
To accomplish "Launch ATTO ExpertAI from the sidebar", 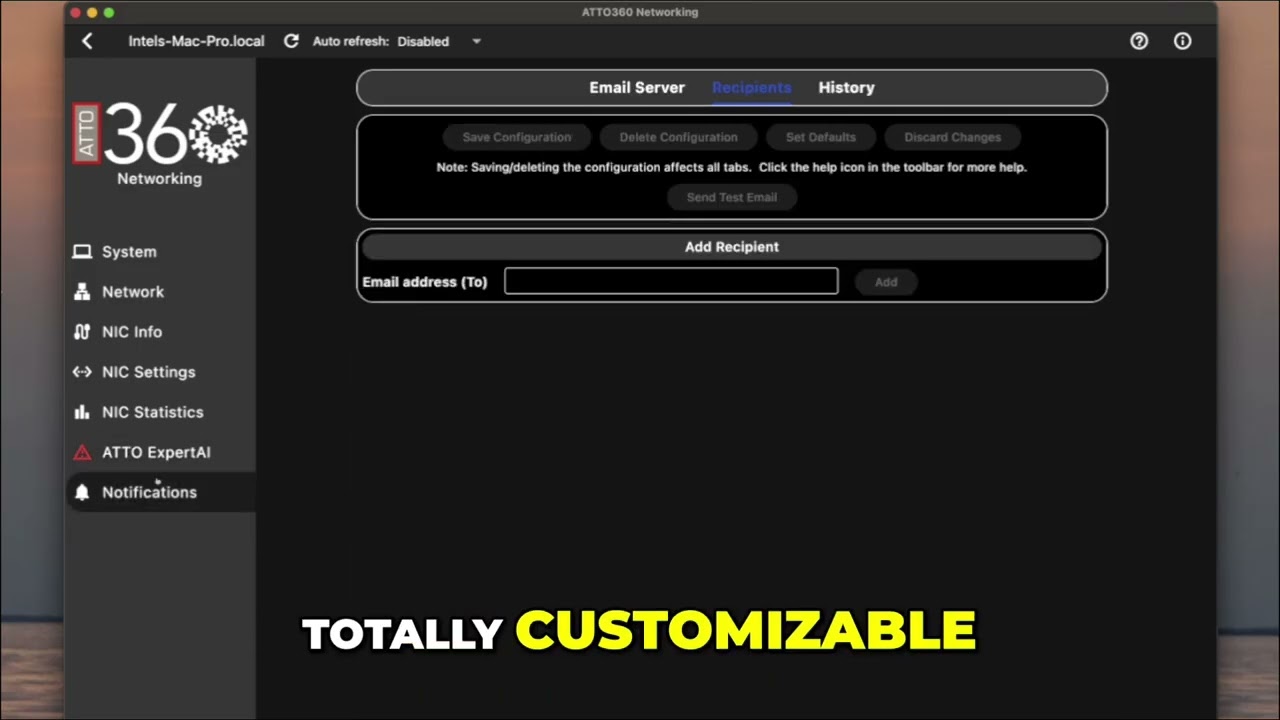I will click(161, 452).
